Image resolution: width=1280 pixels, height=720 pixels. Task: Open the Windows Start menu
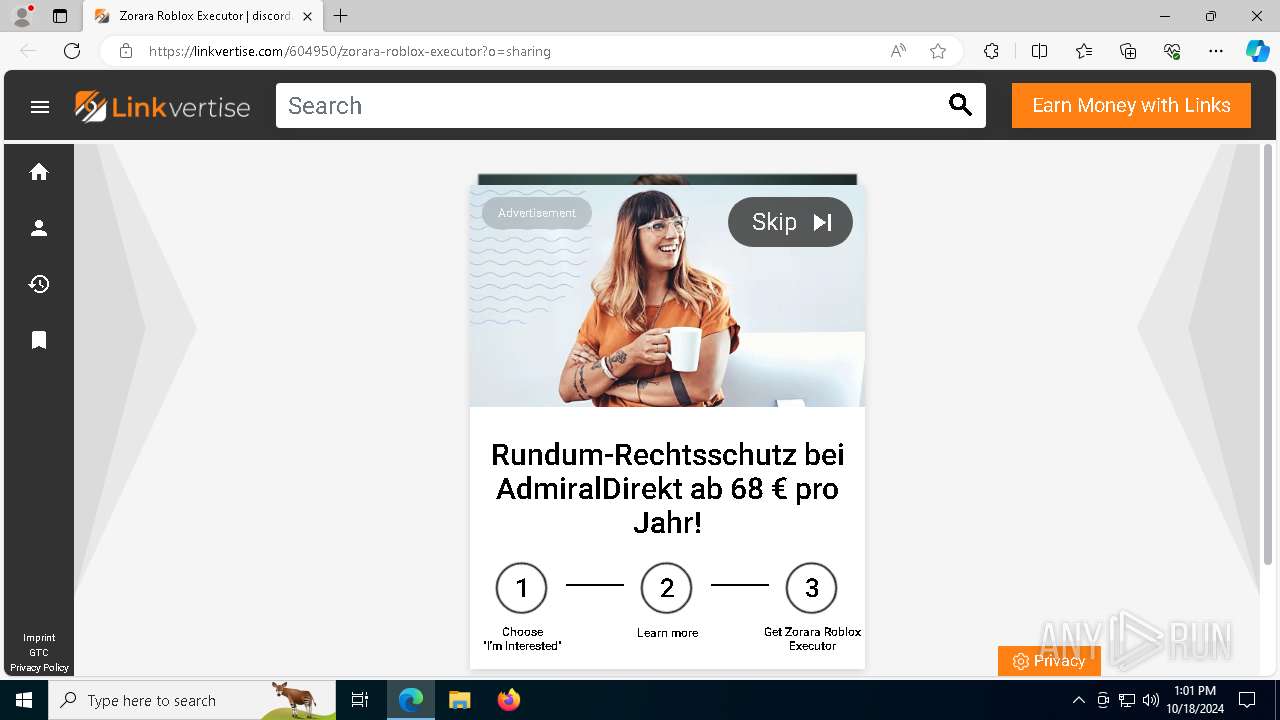[x=24, y=700]
